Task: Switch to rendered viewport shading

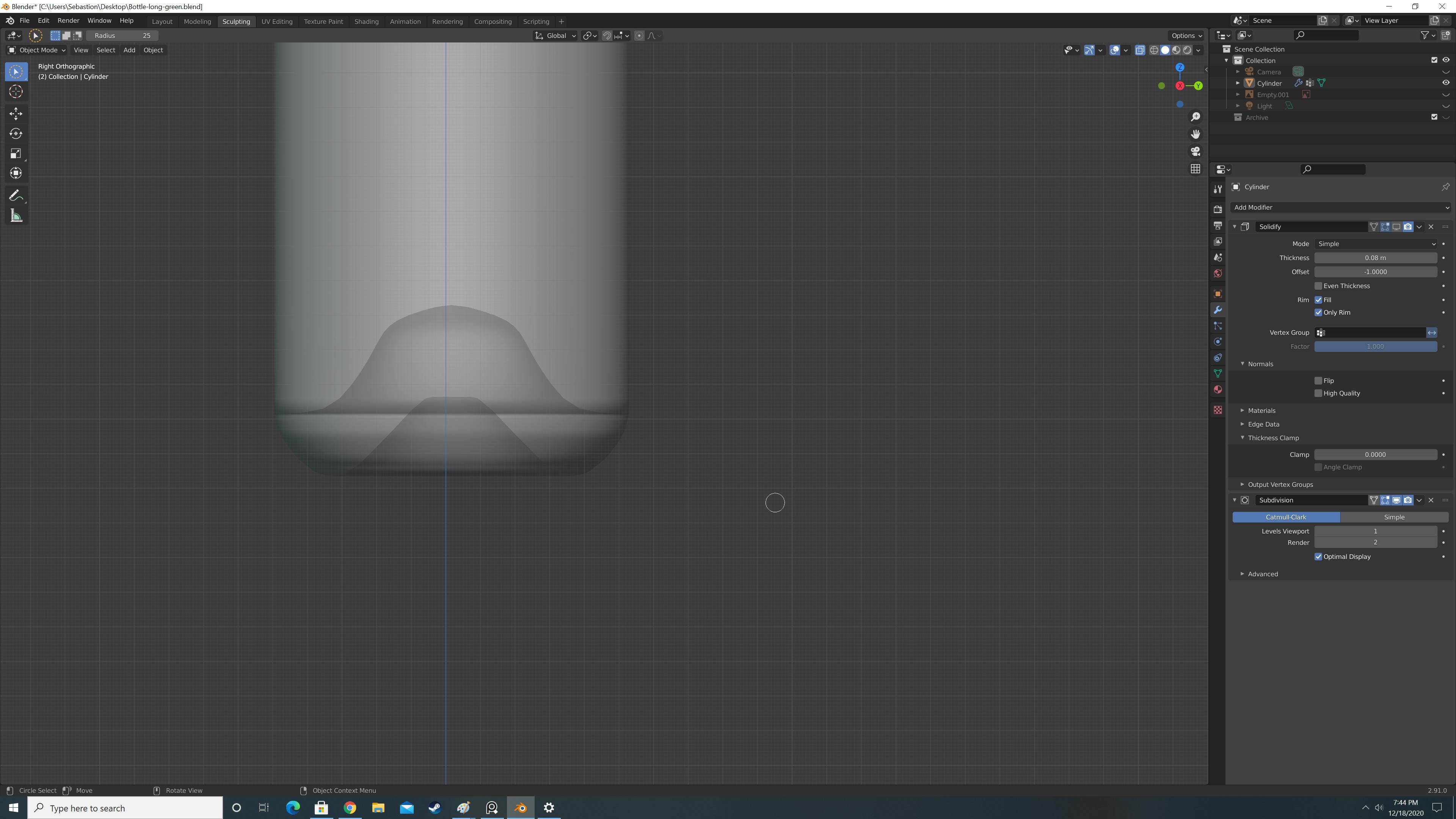Action: 1188,50
